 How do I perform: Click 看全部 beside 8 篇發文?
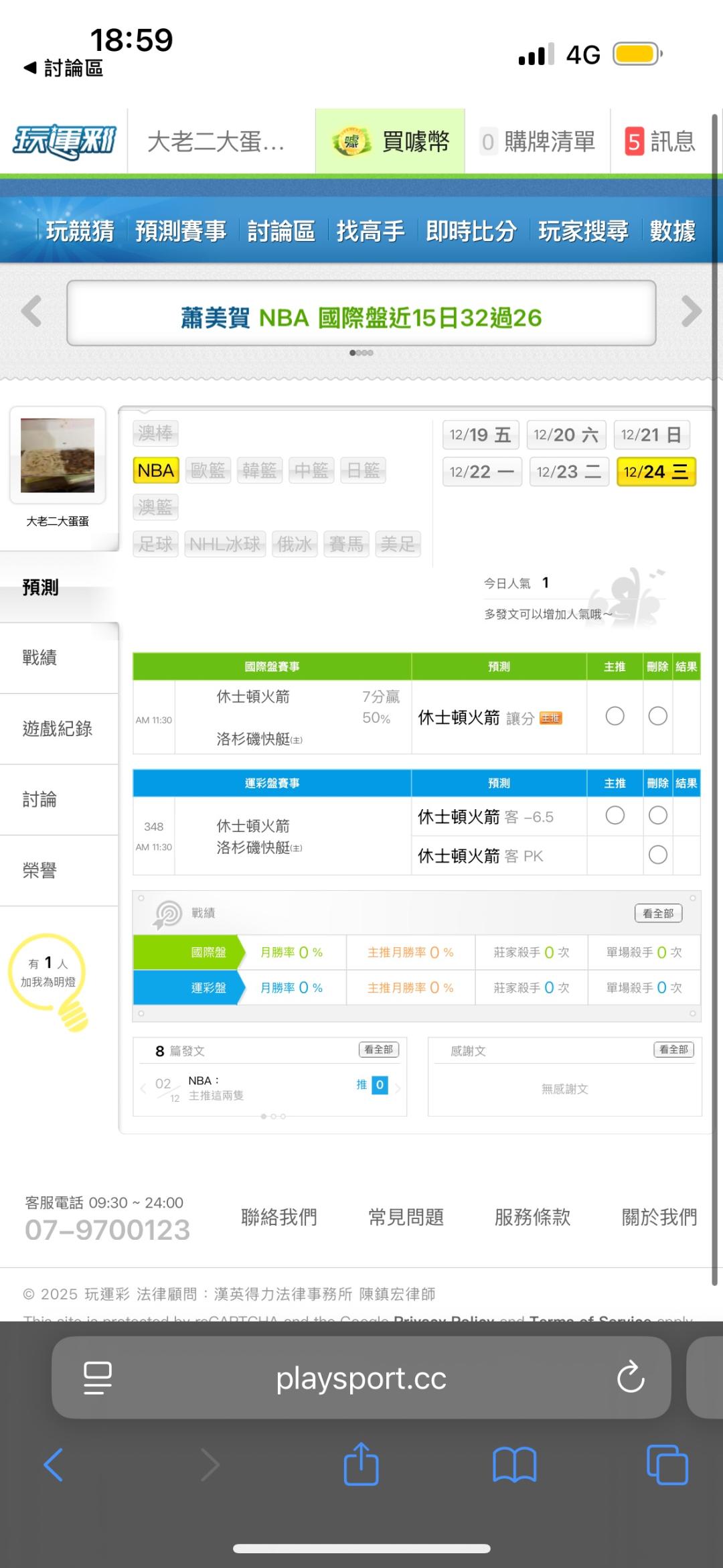379,1050
